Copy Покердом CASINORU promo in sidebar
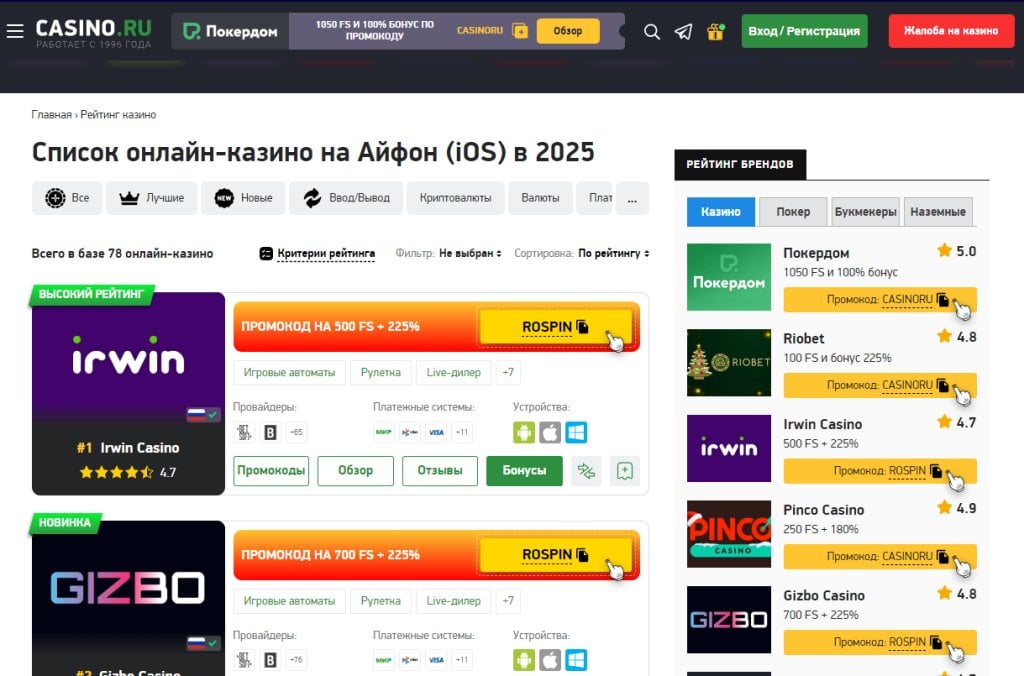 (880, 300)
